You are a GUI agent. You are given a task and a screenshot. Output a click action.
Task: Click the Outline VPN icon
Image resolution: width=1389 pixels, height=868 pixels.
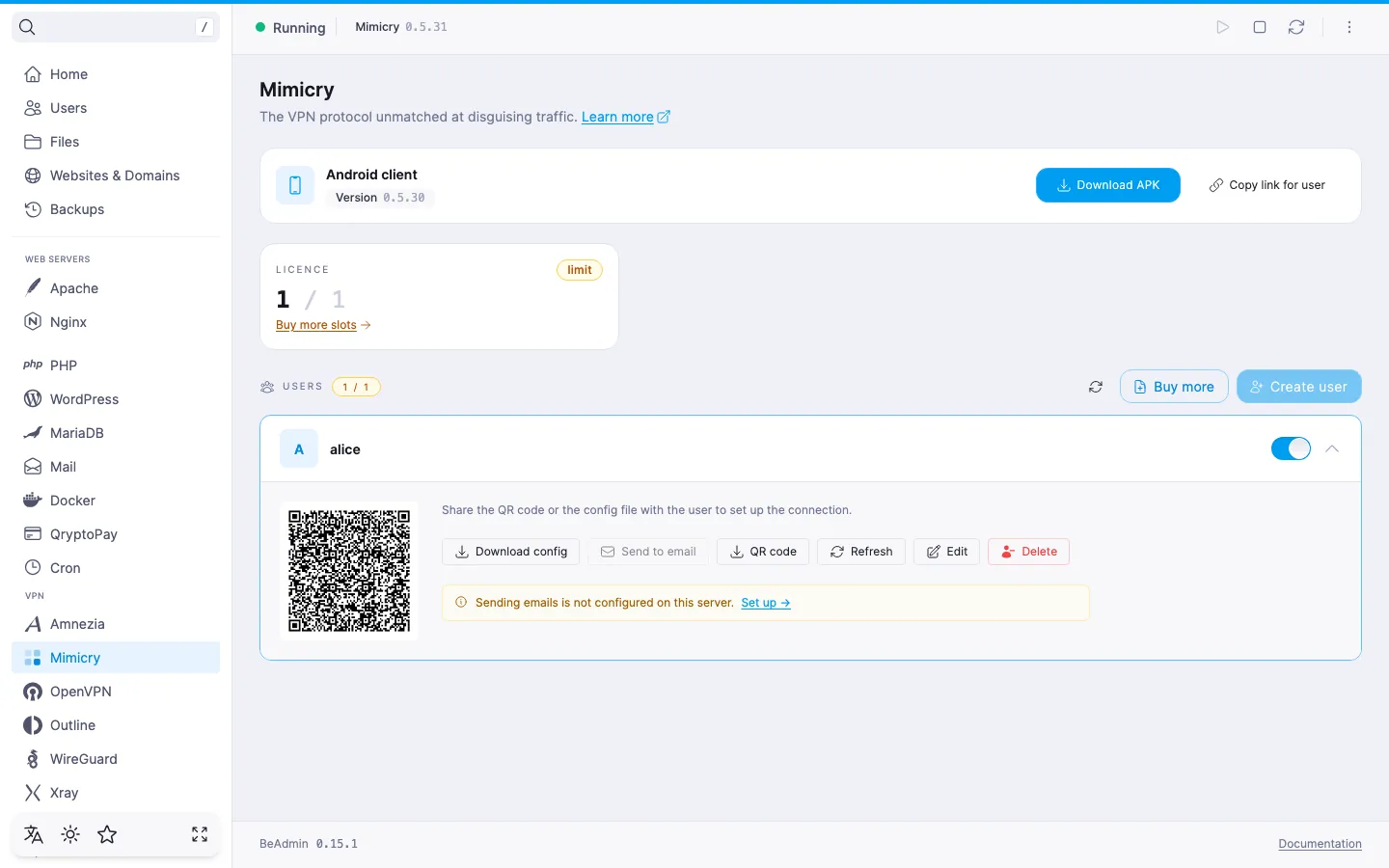click(33, 725)
